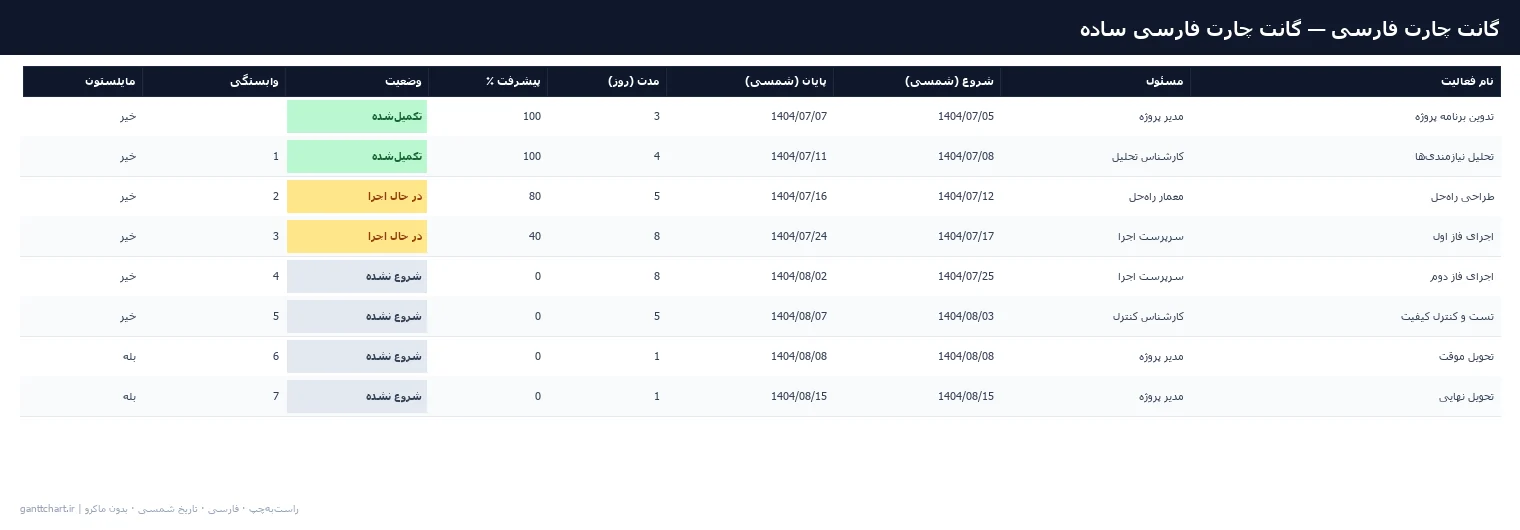Select the وضعیت column header

pos(357,81)
